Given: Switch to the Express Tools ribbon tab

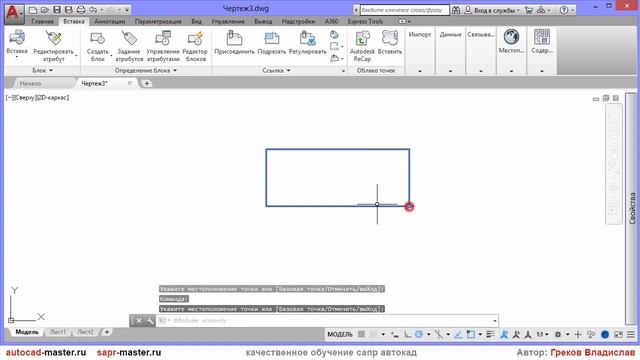Looking at the screenshot, I should 365,21.
